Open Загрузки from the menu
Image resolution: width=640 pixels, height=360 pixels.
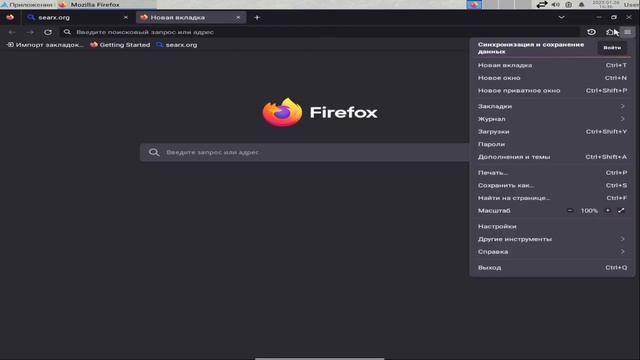coord(552,132)
